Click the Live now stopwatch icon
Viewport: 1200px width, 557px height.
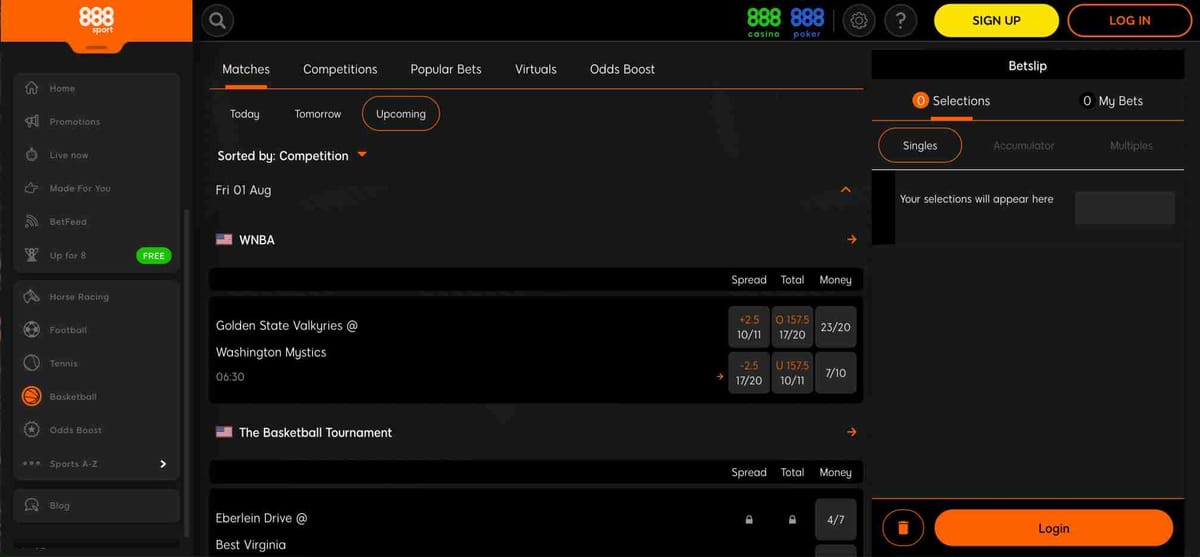pos(32,155)
